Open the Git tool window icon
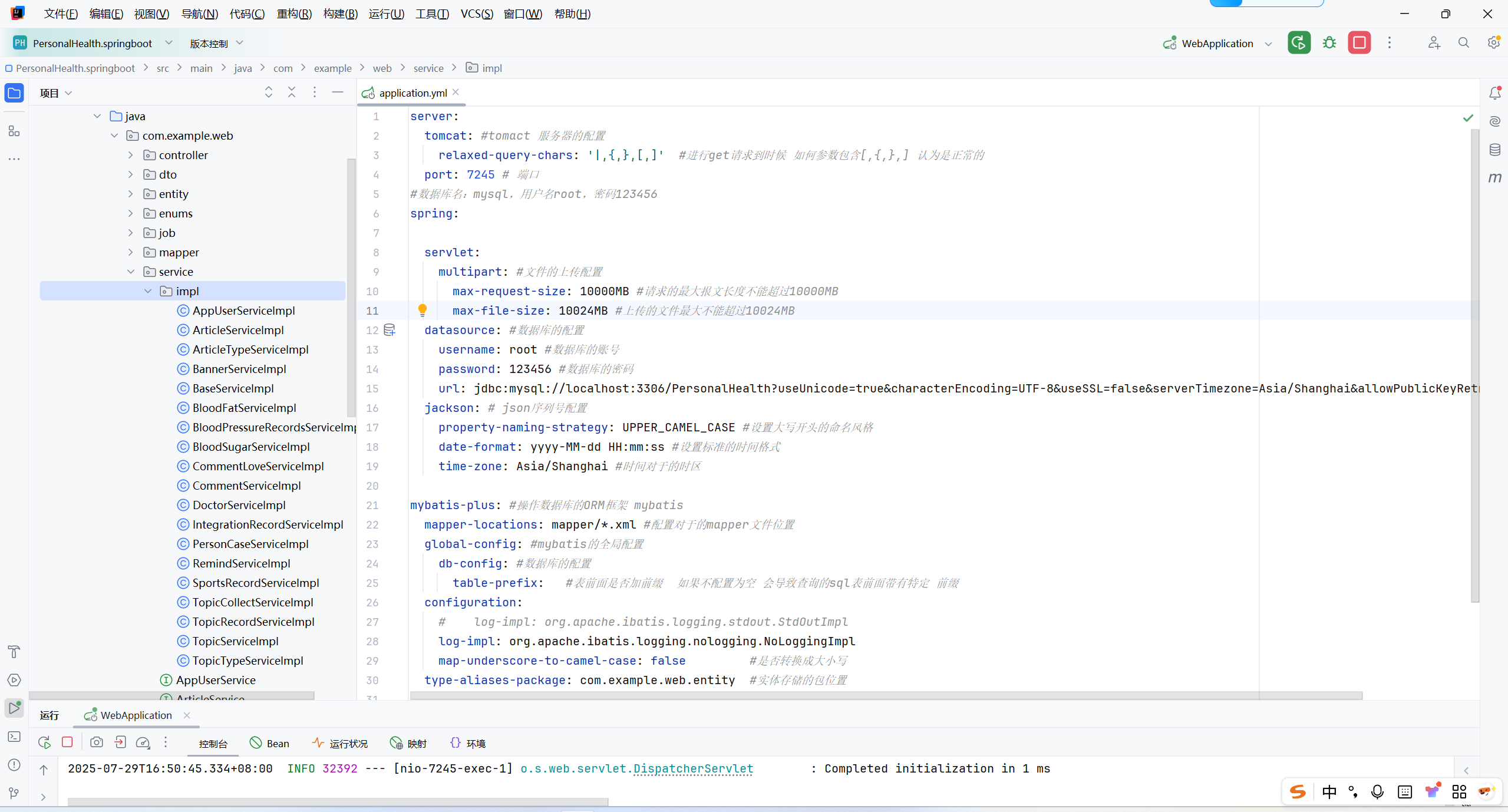The width and height of the screenshot is (1508, 812). tap(14, 793)
